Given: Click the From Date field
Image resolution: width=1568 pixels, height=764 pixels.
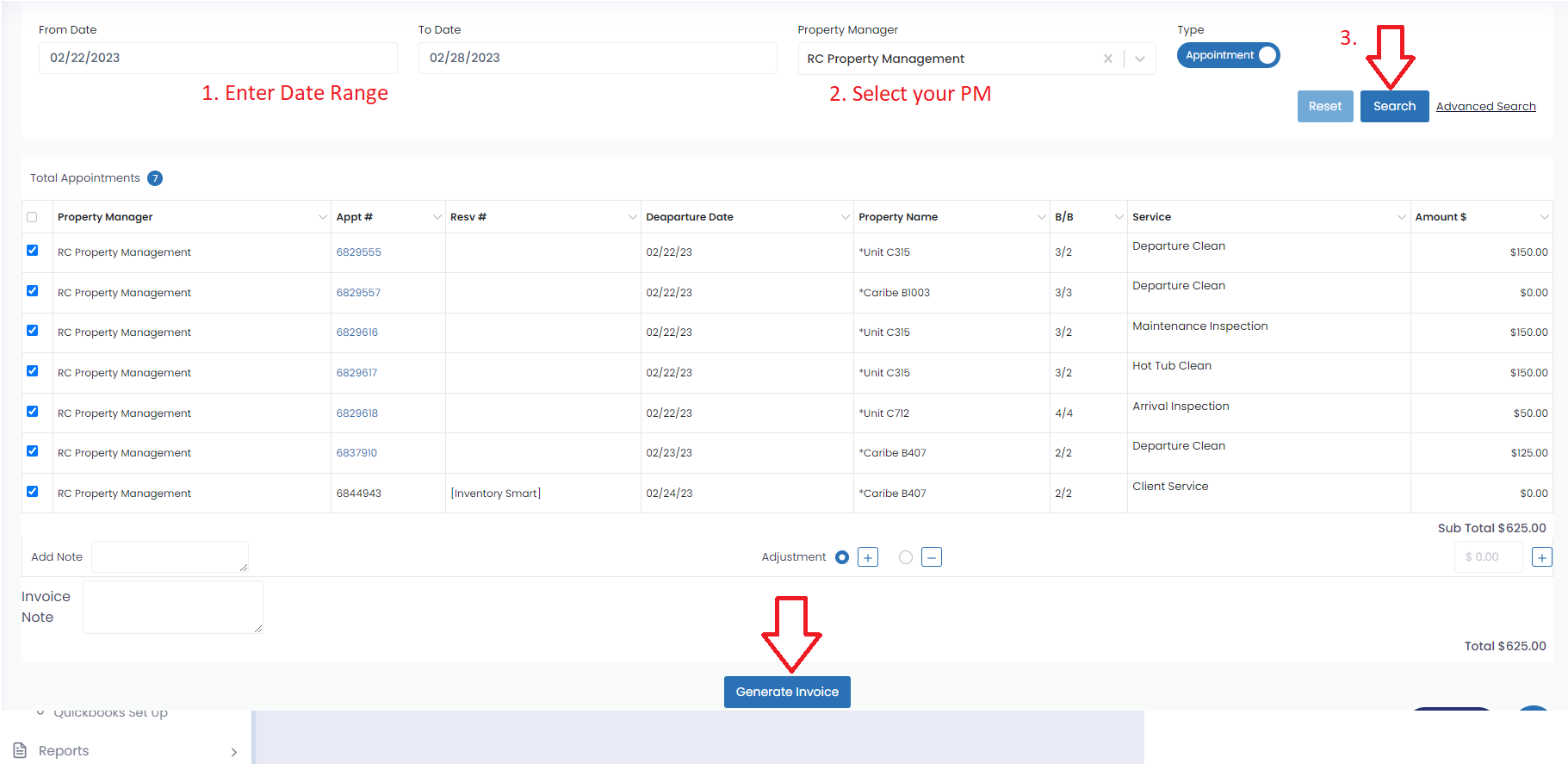Looking at the screenshot, I should pos(218,58).
